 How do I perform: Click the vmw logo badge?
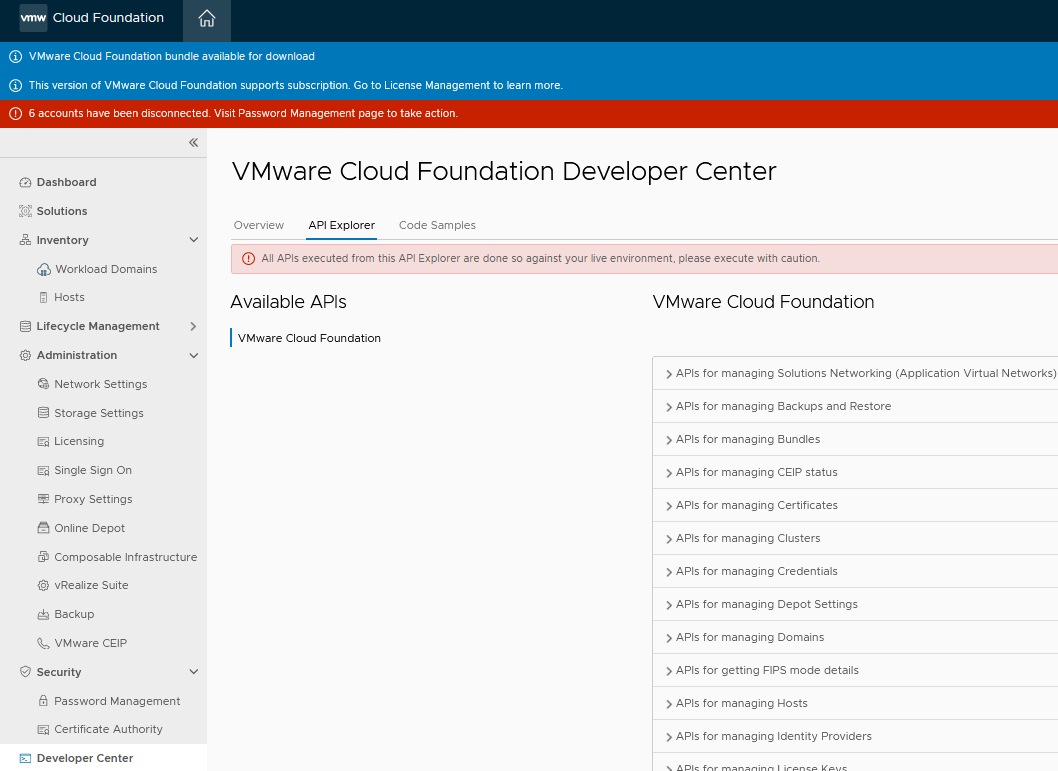33,18
